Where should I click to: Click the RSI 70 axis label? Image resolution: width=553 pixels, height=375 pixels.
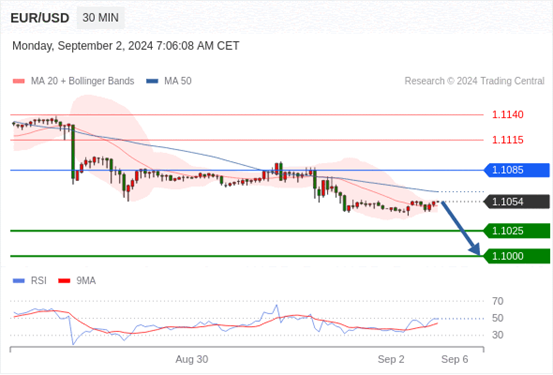coord(498,301)
